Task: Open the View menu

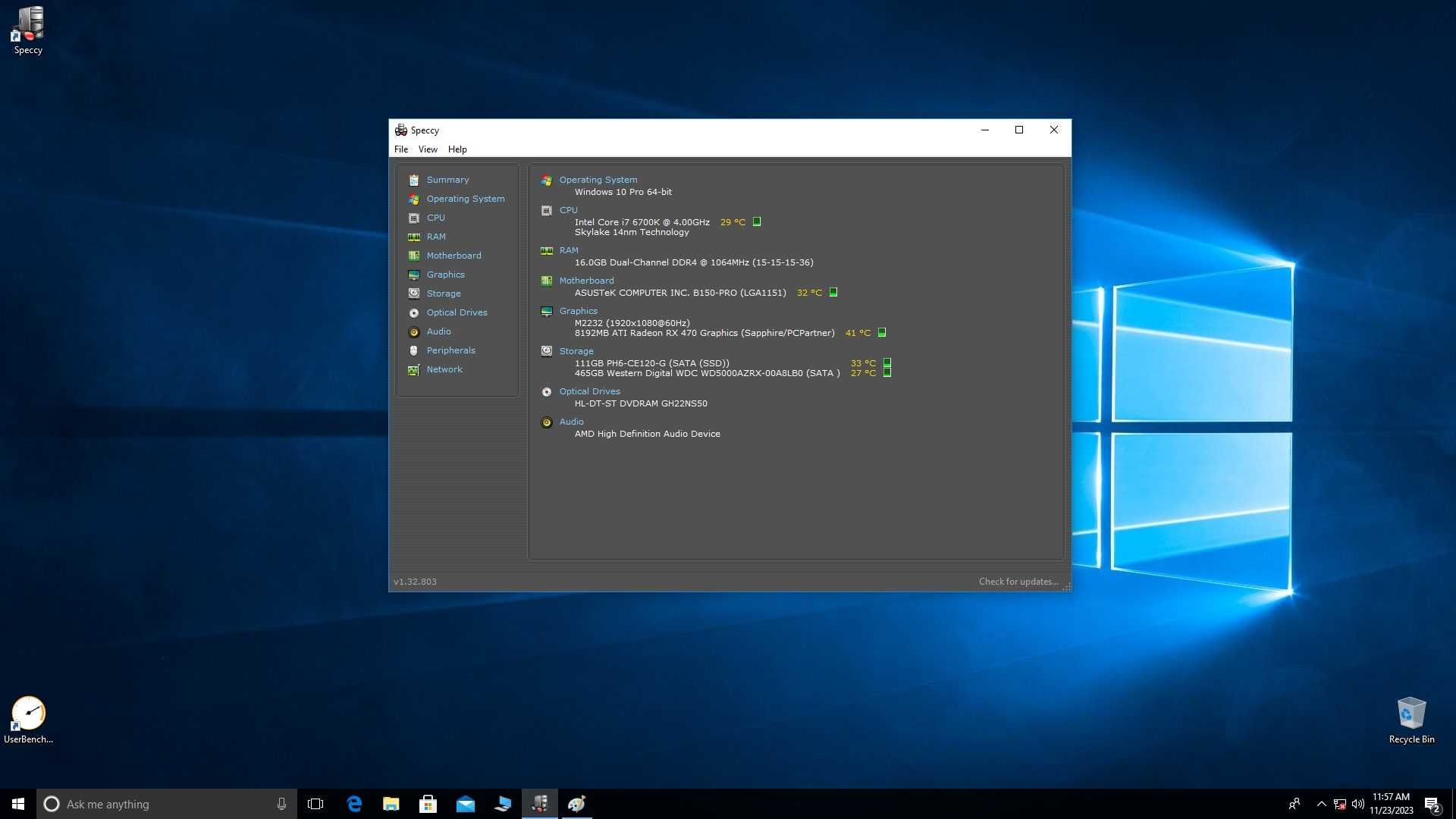Action: coord(428,149)
